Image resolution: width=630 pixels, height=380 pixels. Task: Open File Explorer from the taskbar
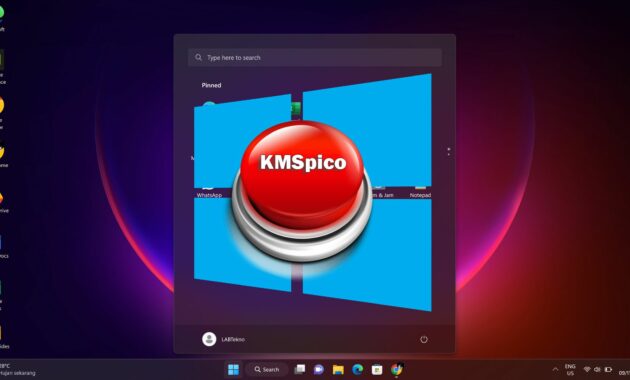coord(338,370)
